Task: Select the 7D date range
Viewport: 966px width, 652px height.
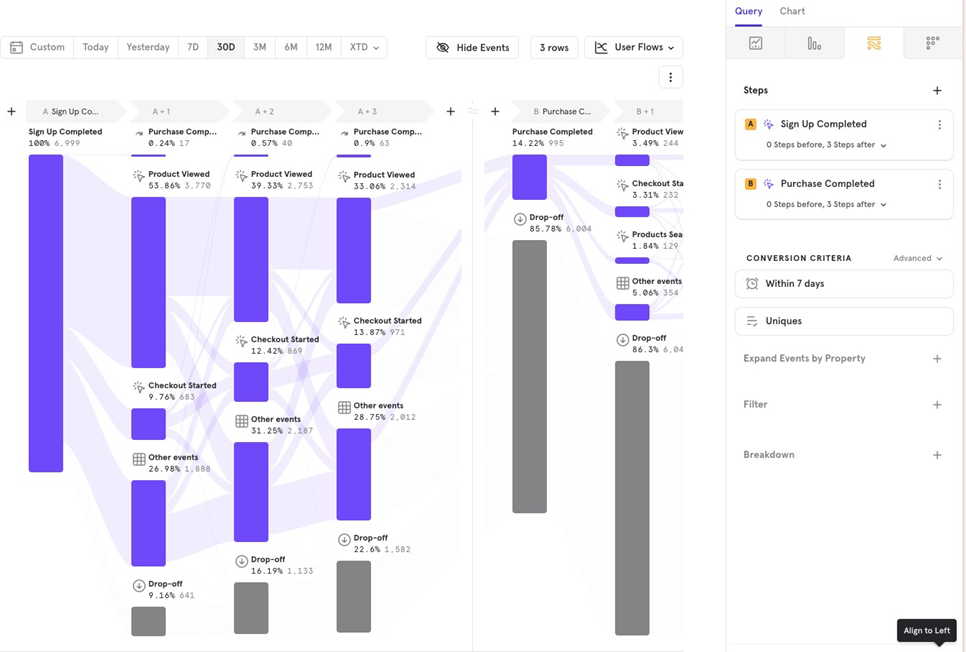Action: coord(193,47)
